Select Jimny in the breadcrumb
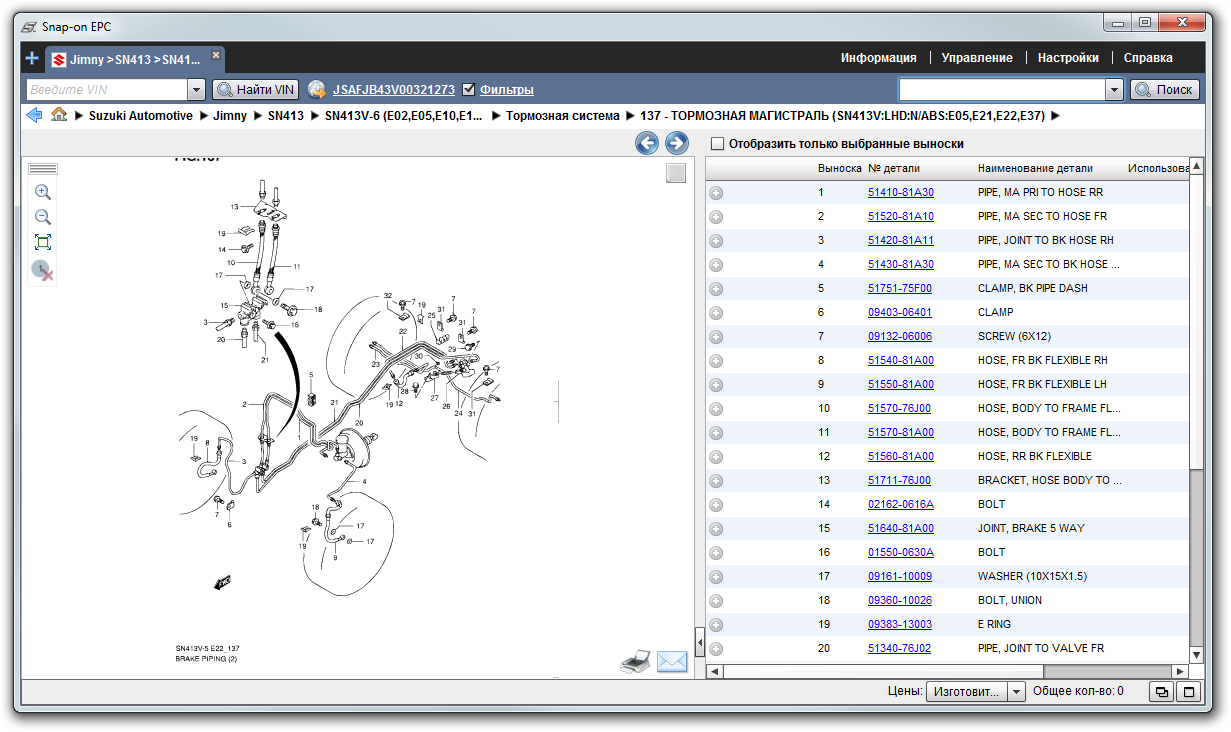The width and height of the screenshot is (1231, 732). (x=230, y=116)
